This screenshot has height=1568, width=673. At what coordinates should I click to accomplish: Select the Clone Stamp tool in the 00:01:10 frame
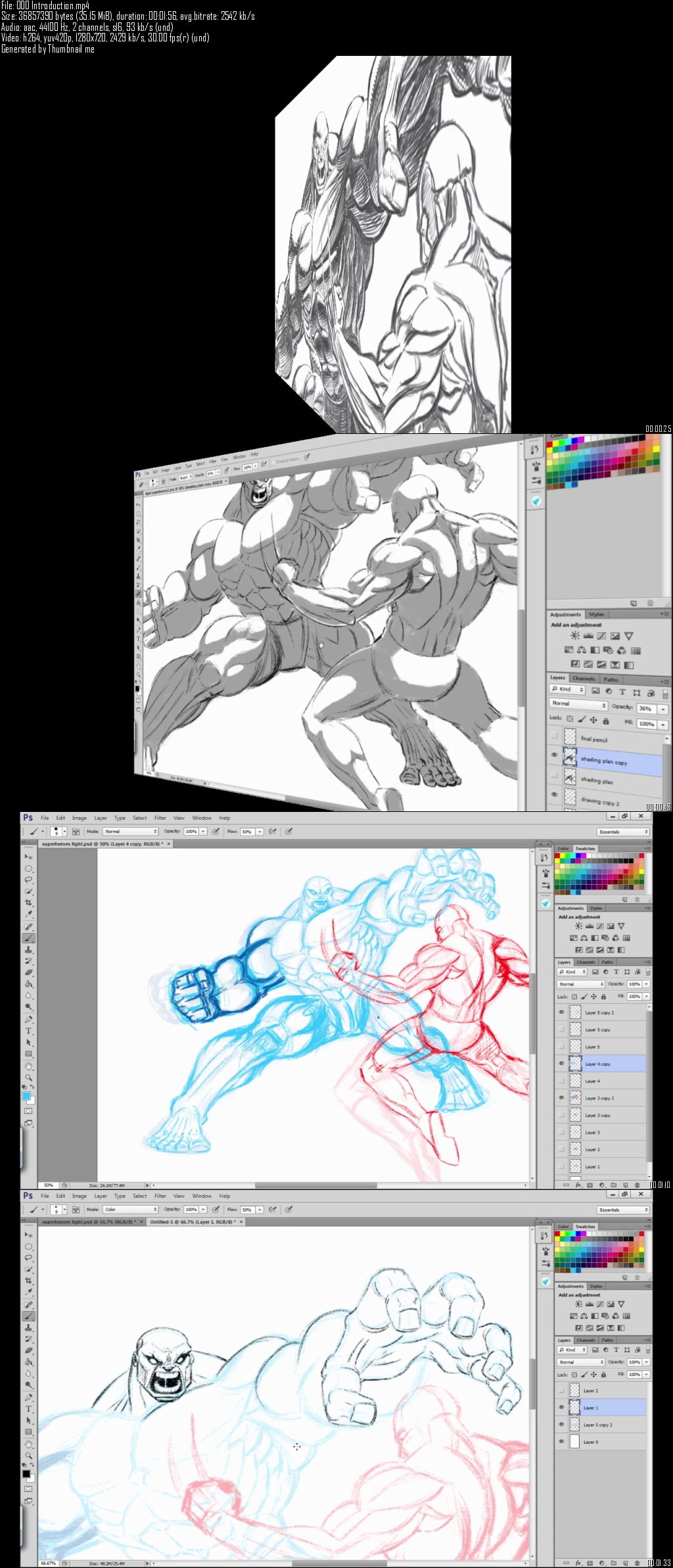click(29, 950)
